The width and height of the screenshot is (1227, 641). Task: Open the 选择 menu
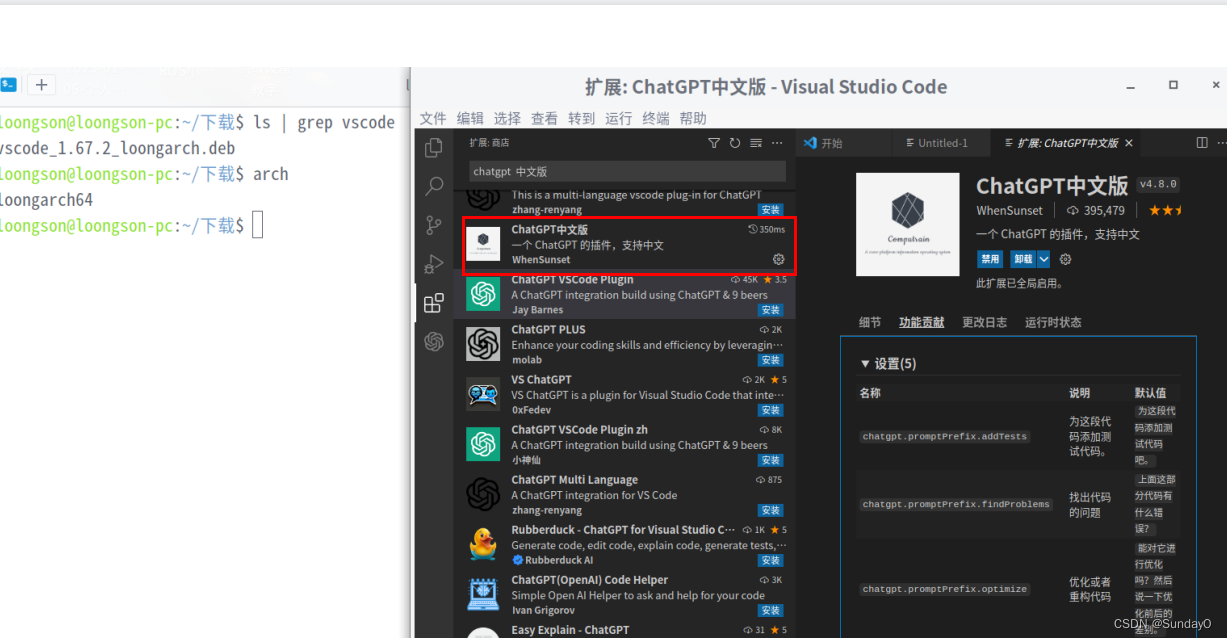(x=507, y=118)
